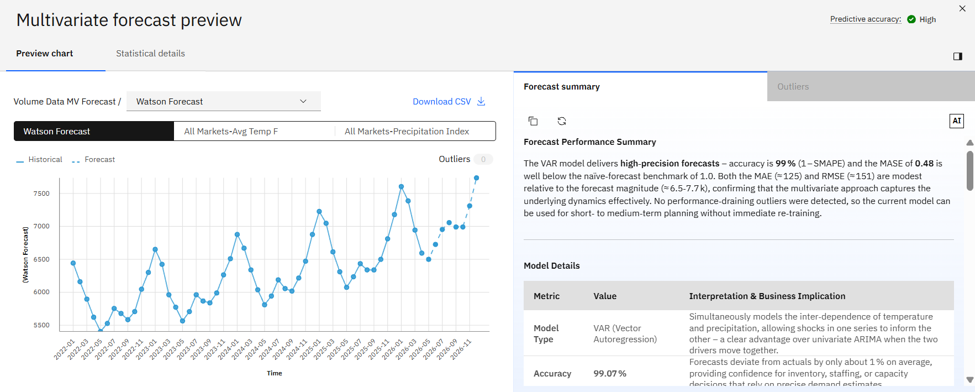The width and height of the screenshot is (975, 392).
Task: Switch to Preview chart tab
Action: tap(45, 54)
